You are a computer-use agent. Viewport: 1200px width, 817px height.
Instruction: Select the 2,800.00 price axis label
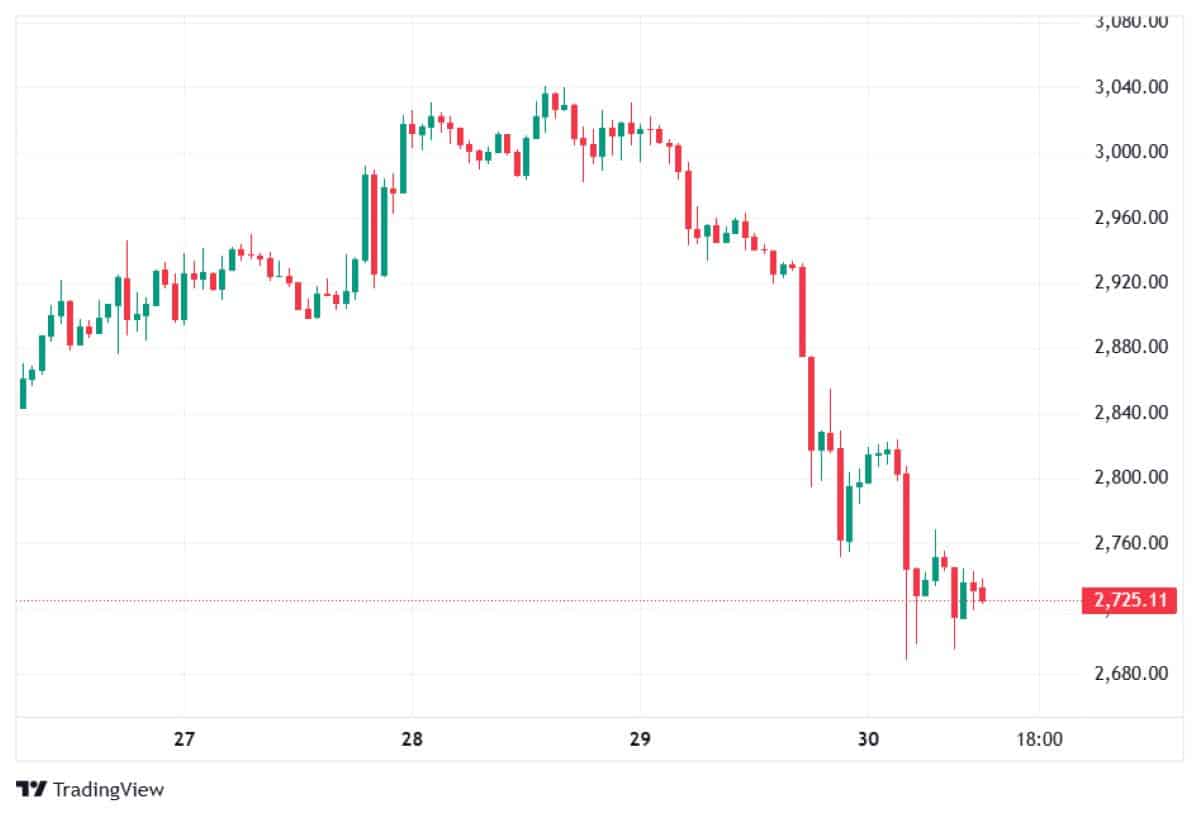point(1131,477)
